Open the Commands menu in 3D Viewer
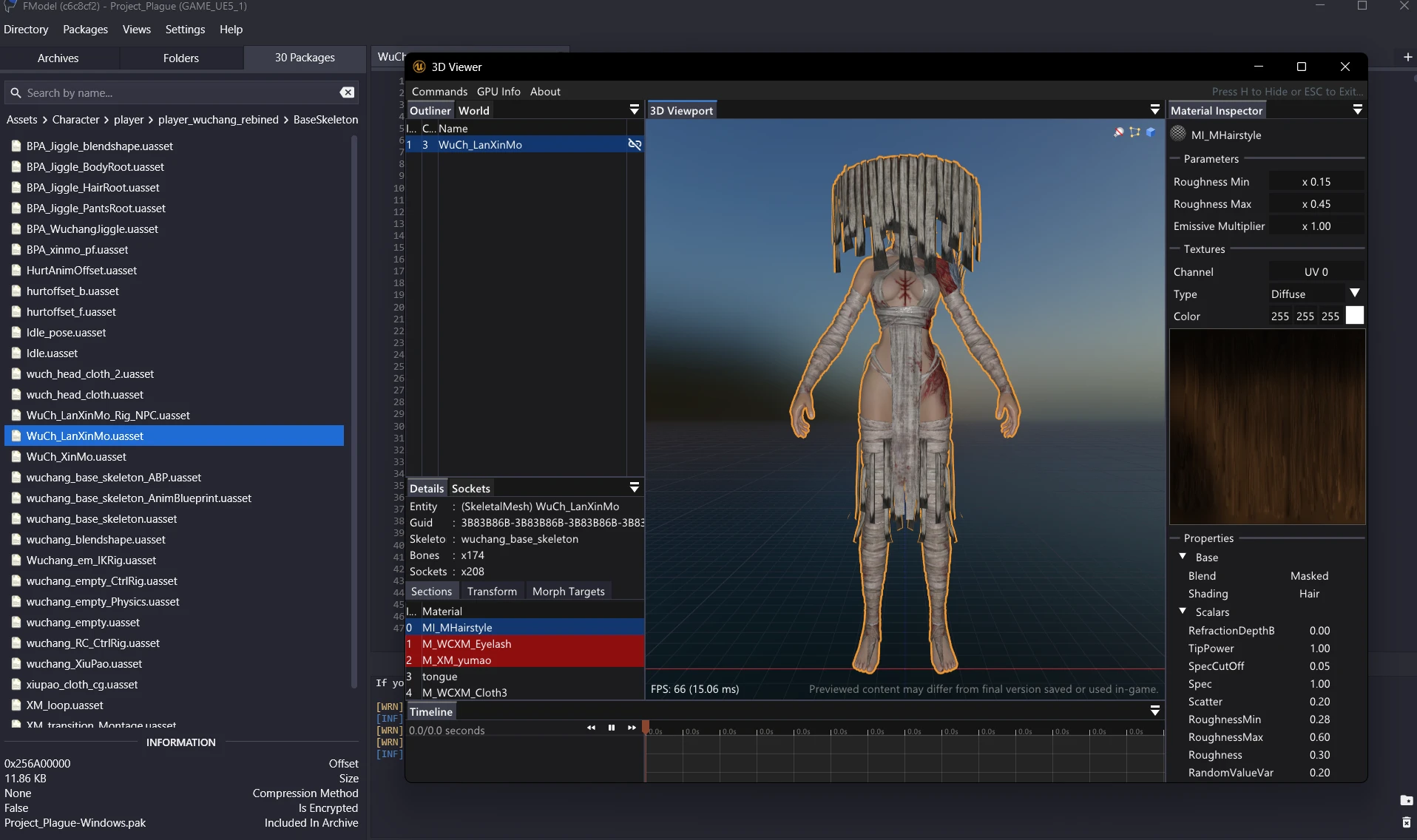The height and width of the screenshot is (840, 1417). 439,92
